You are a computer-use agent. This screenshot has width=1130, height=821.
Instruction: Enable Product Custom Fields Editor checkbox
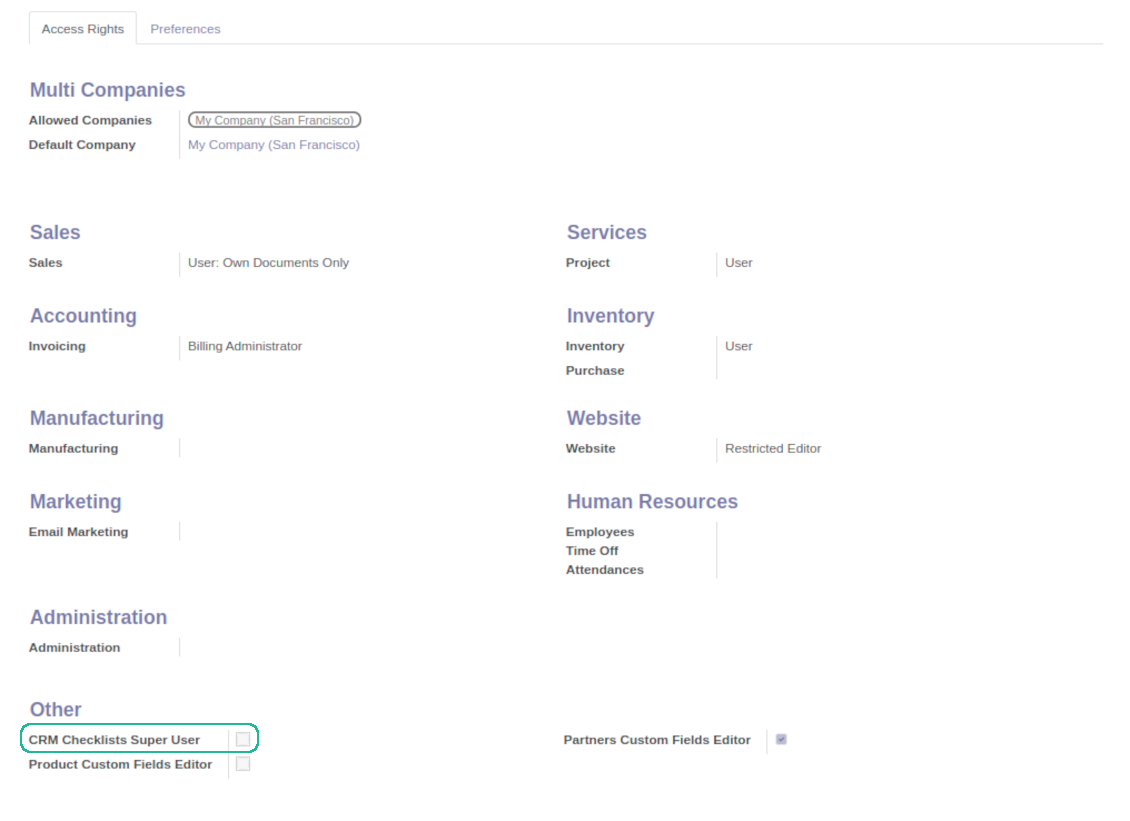tap(243, 764)
